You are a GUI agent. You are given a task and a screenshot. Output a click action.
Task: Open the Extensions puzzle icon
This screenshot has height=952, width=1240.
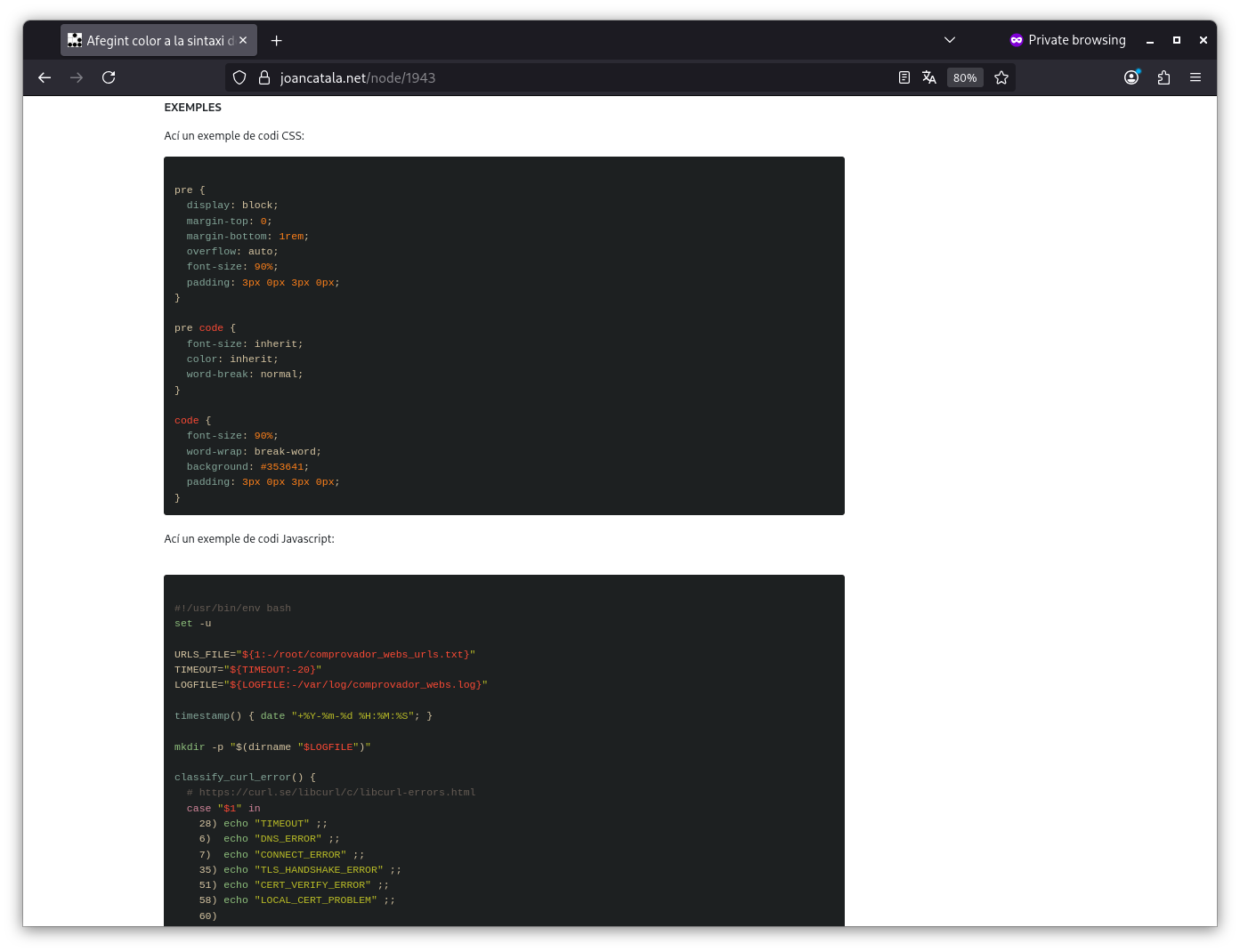coord(1163,77)
